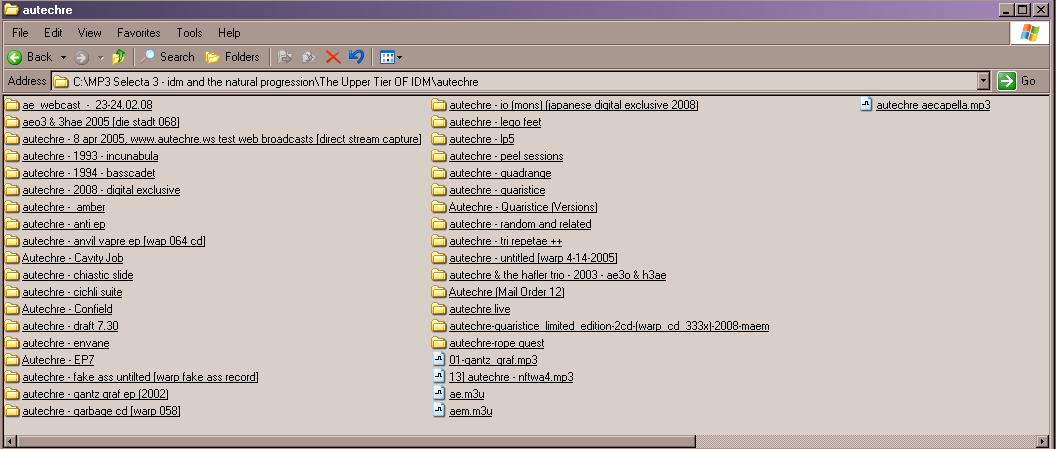Click the Go button

click(x=1017, y=81)
